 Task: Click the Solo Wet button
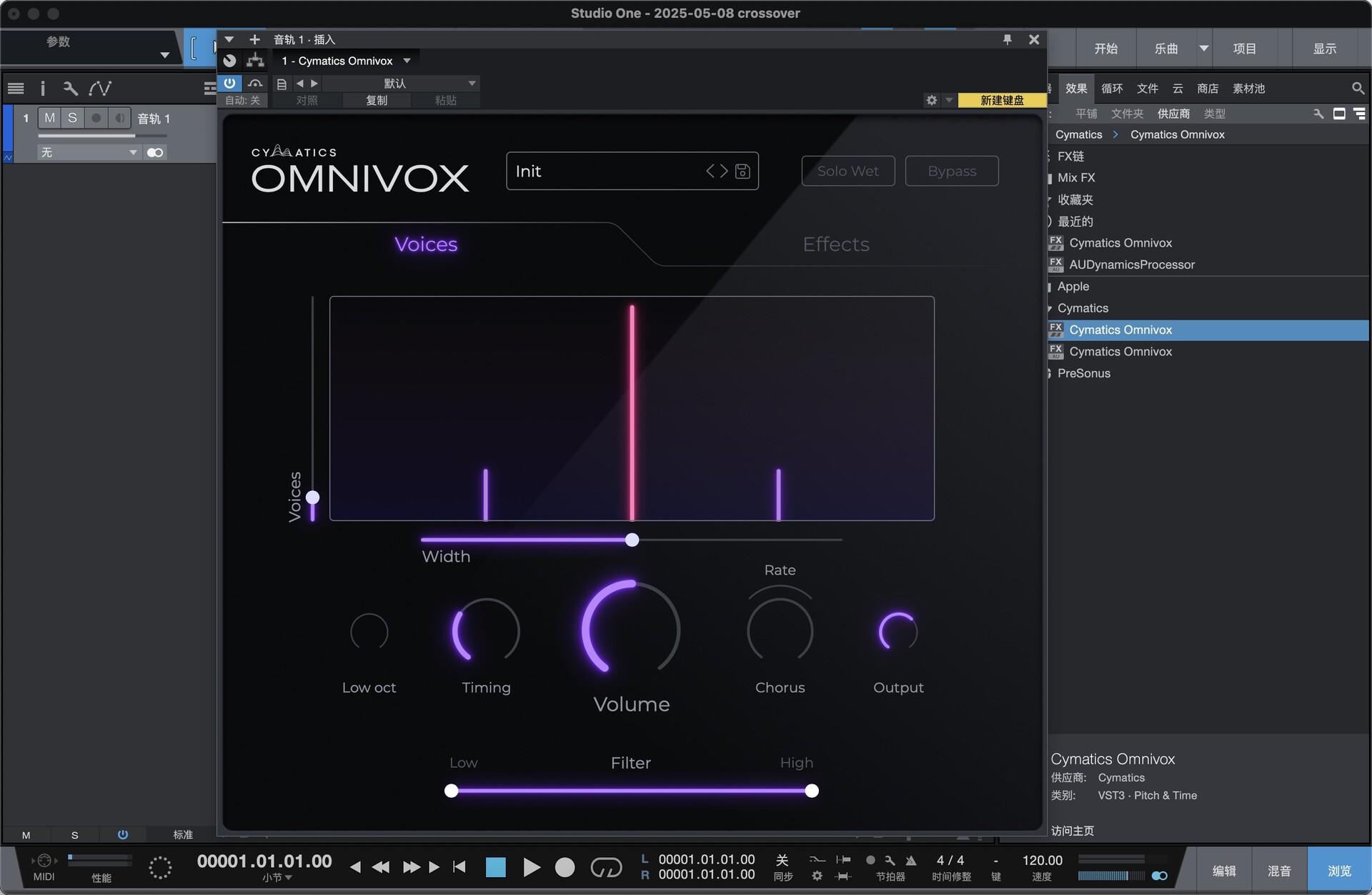tap(848, 171)
